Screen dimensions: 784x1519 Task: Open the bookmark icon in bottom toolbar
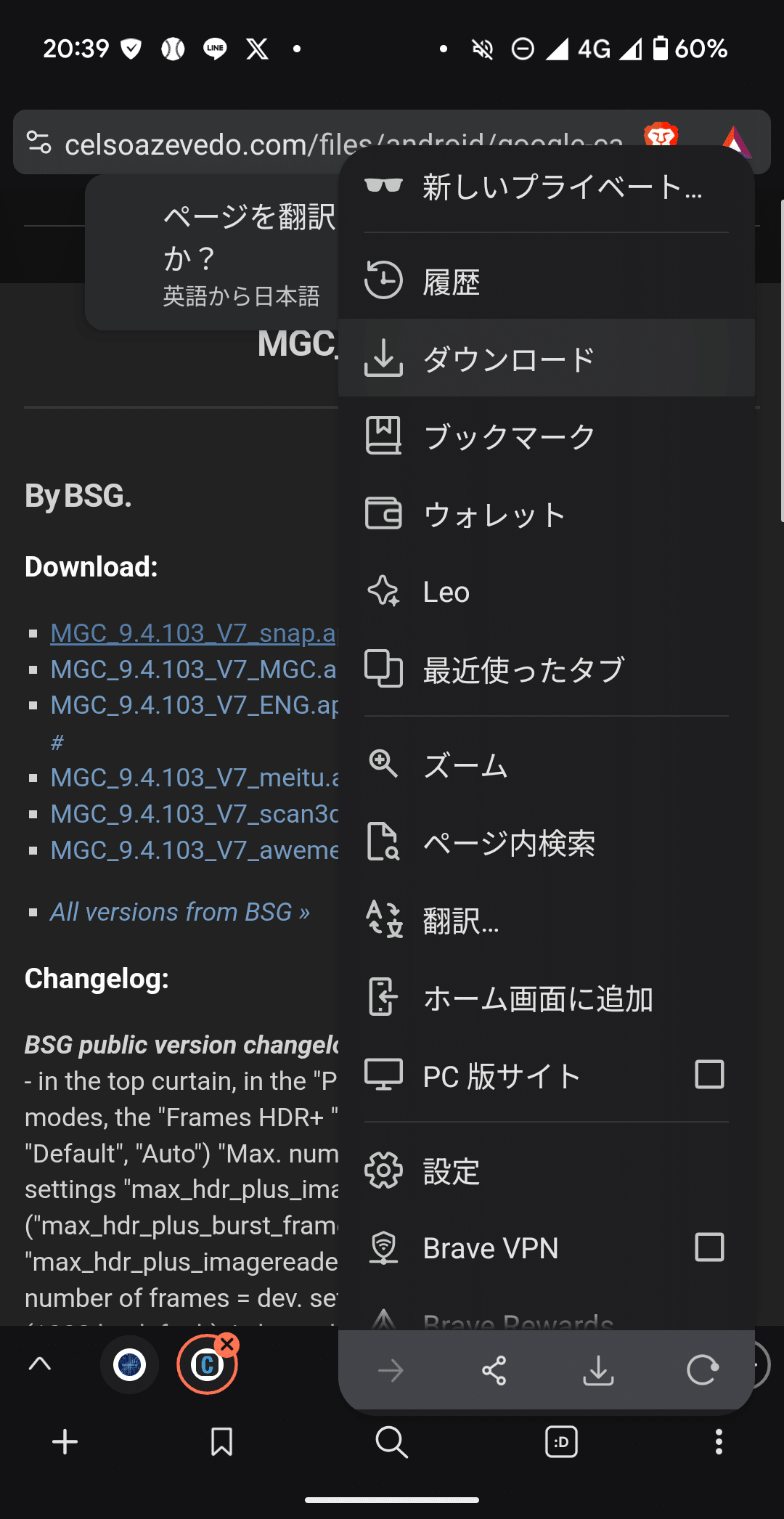tap(221, 1441)
